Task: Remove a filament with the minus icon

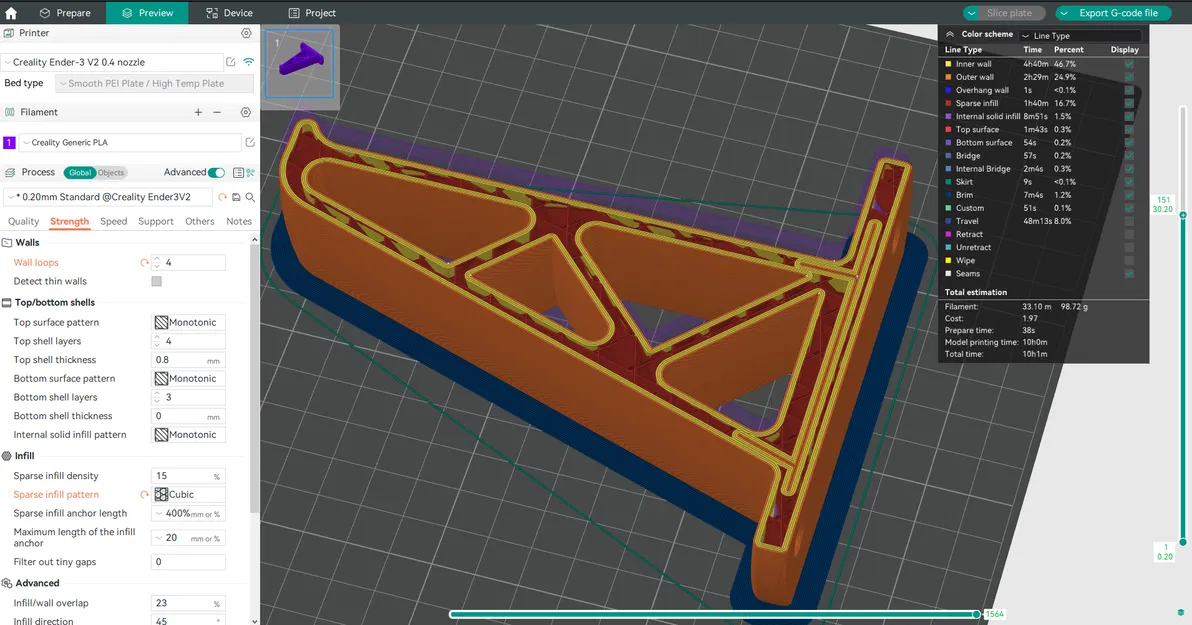Action: [x=217, y=112]
